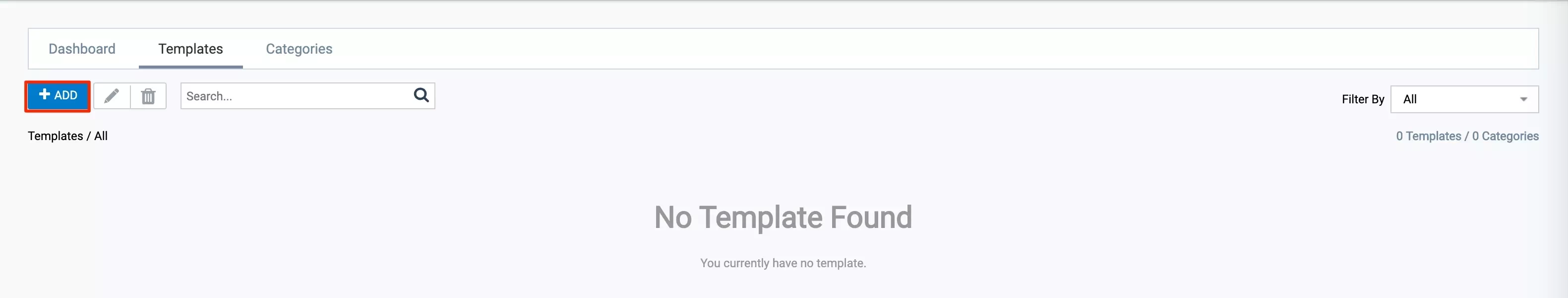
Task: Click the 'Templates' word in breadcrumb
Action: [x=56, y=136]
